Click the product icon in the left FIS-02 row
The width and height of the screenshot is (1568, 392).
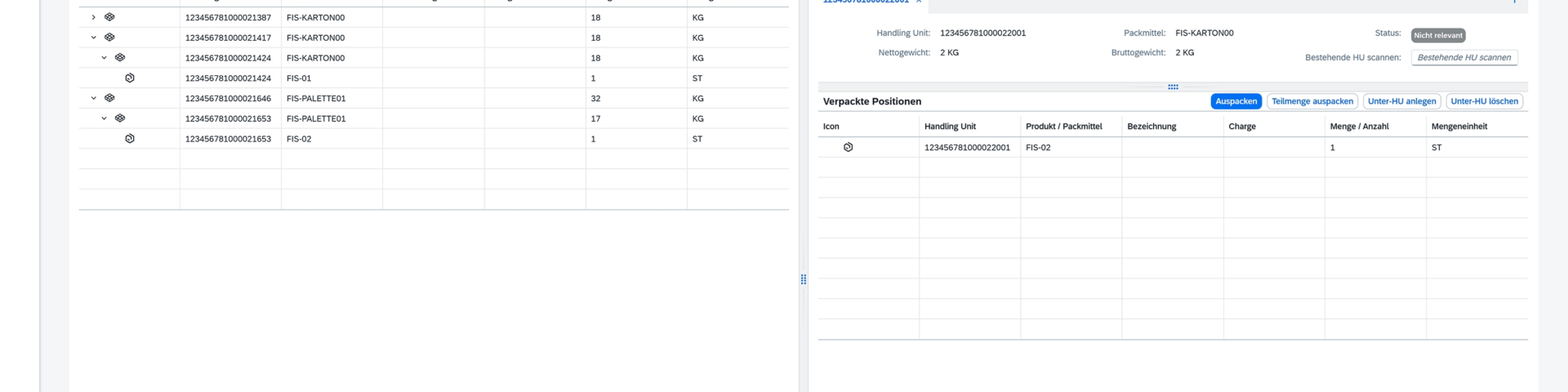(130, 139)
